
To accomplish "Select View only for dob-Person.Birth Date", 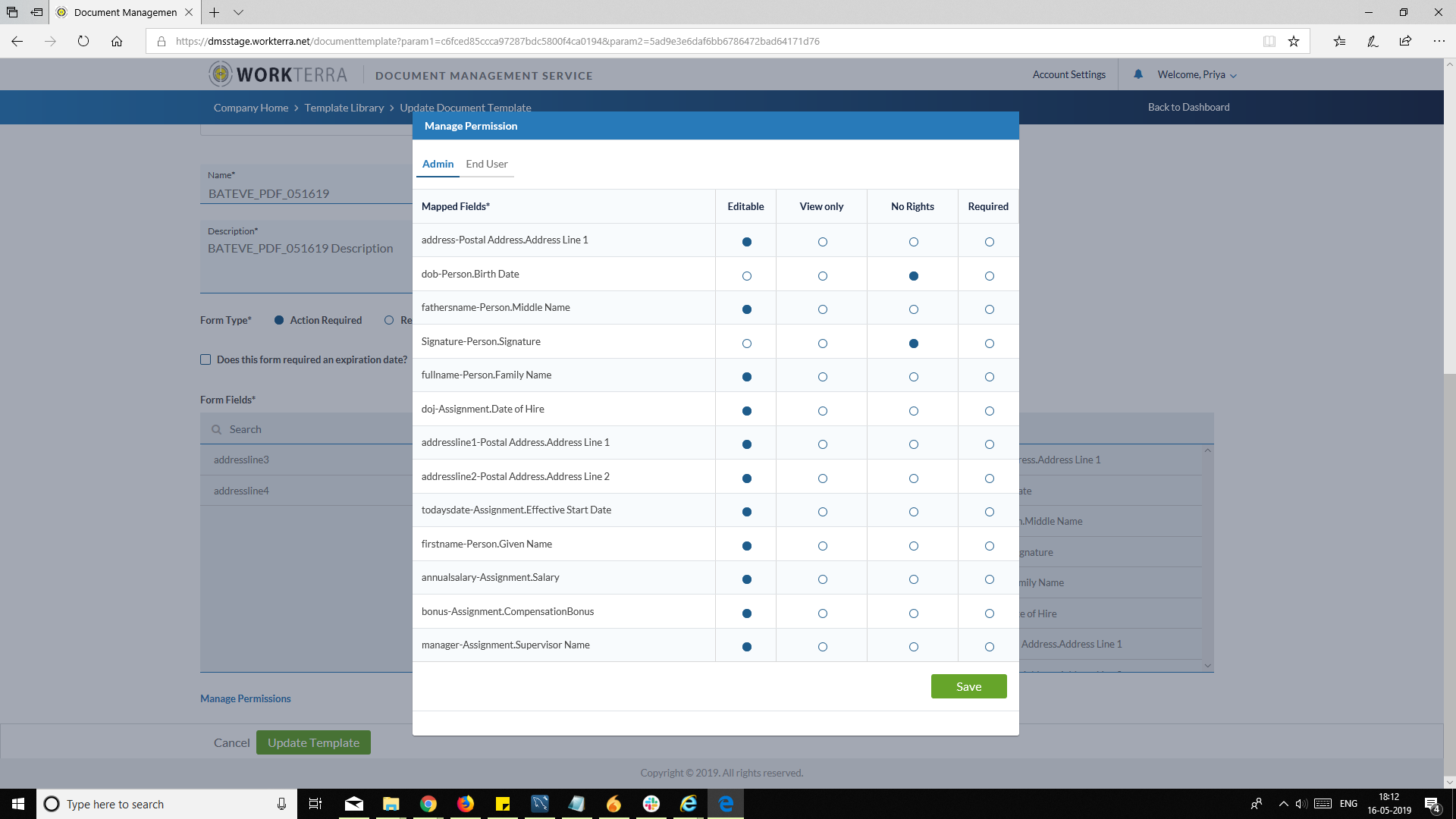I will (x=822, y=276).
